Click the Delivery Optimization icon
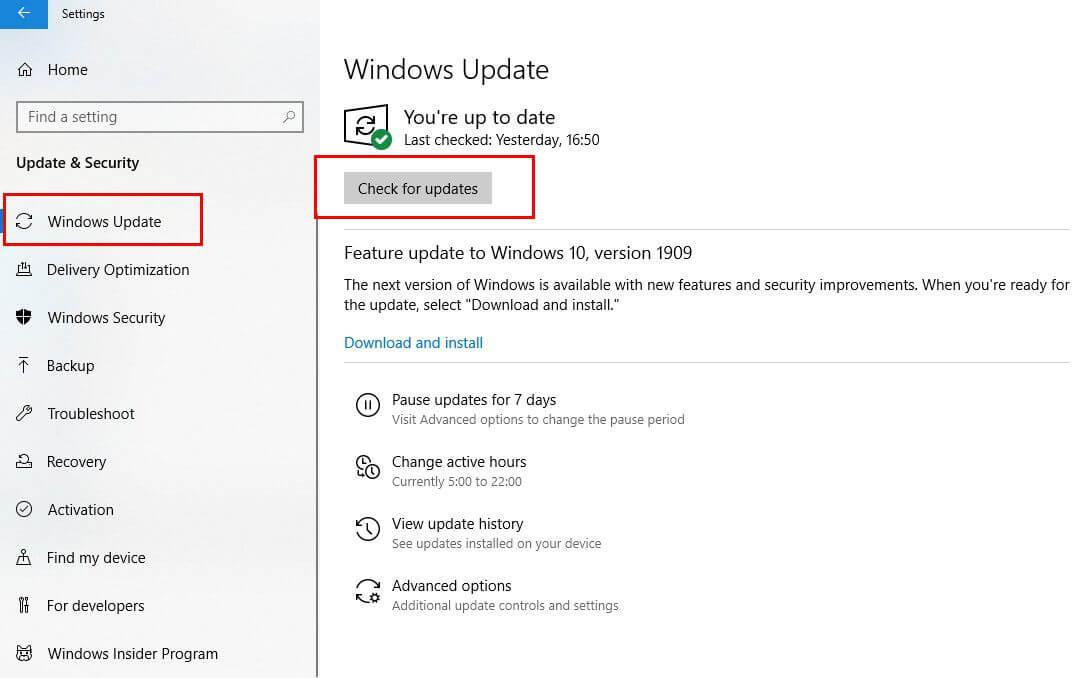The width and height of the screenshot is (1077, 678). pyautogui.click(x=27, y=269)
